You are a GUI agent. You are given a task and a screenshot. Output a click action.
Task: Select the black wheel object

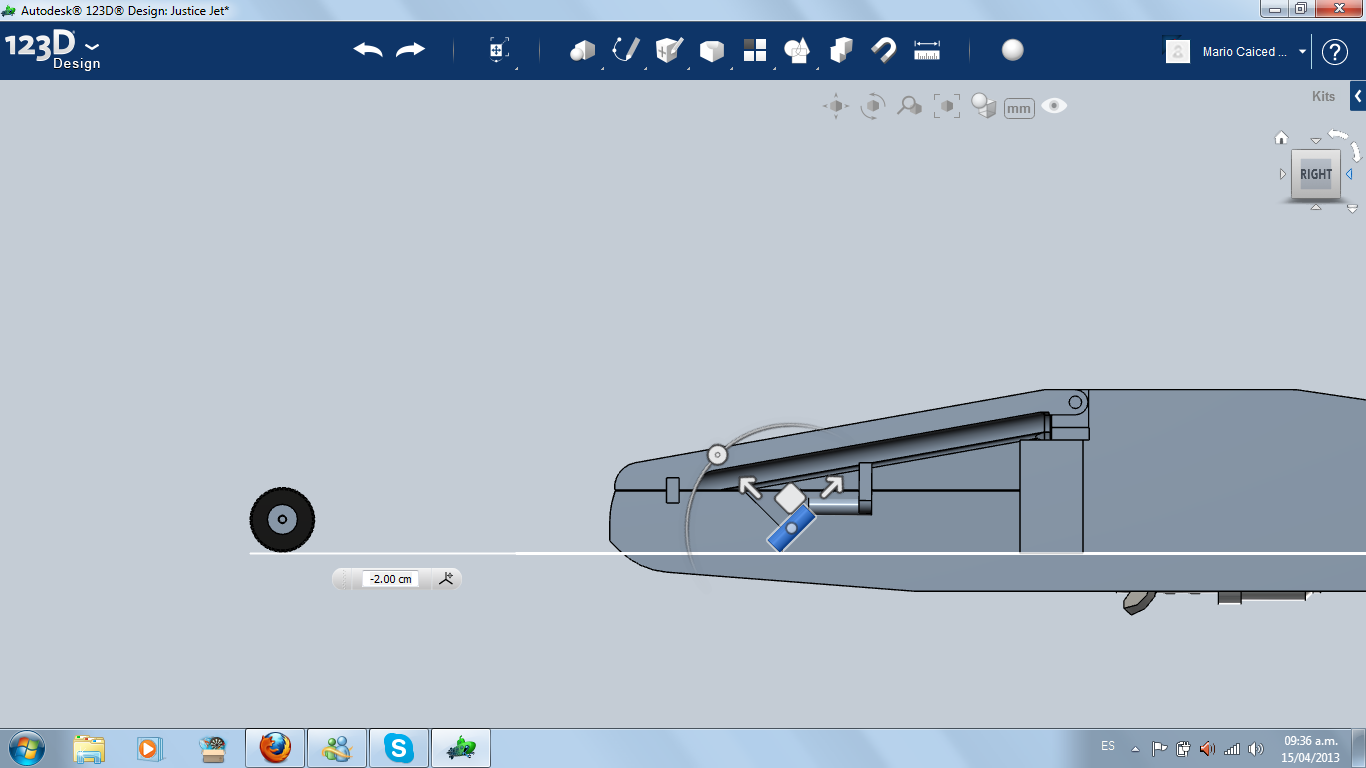pyautogui.click(x=282, y=519)
